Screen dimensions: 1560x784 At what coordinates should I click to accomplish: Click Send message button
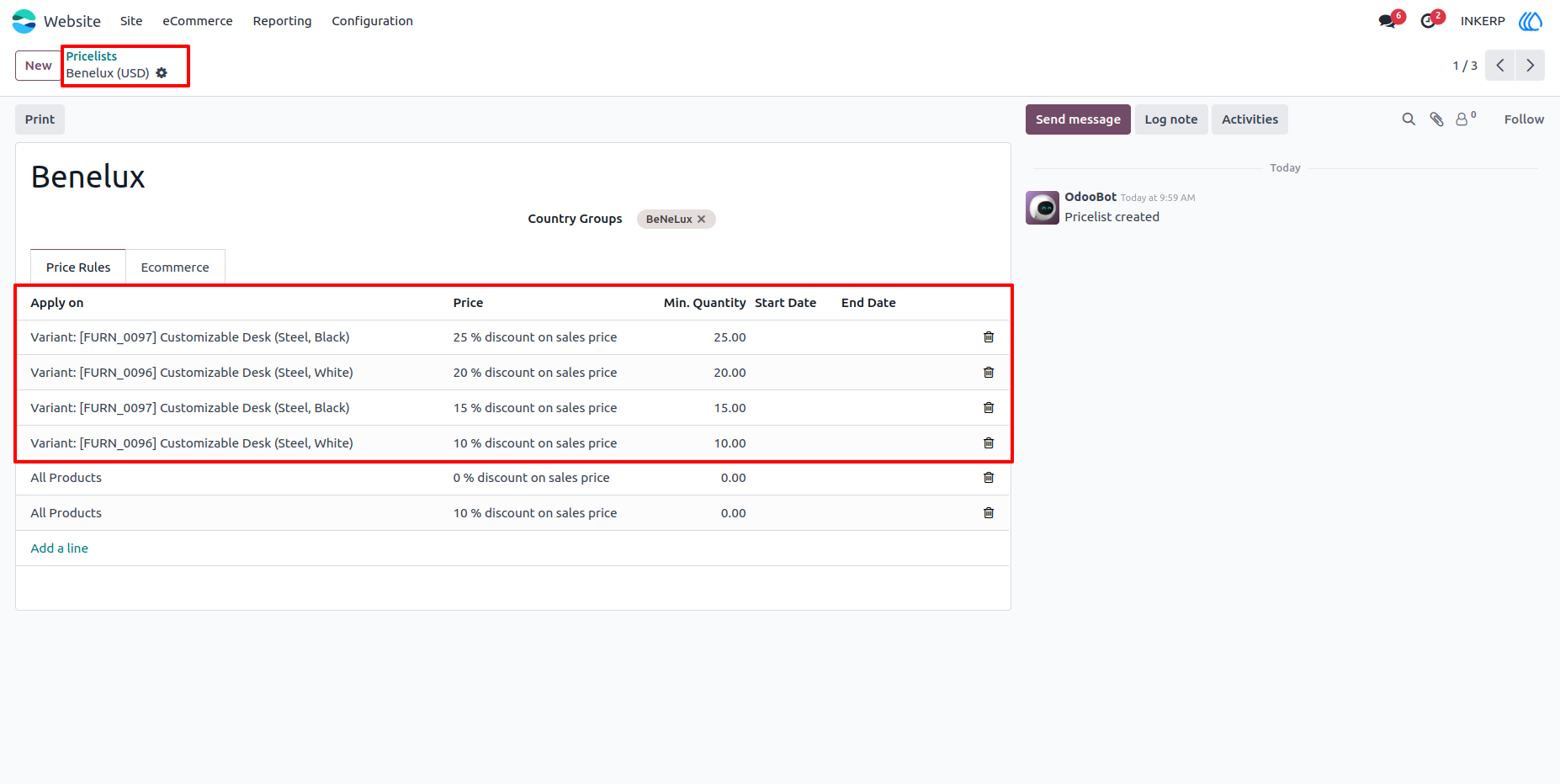click(1078, 119)
